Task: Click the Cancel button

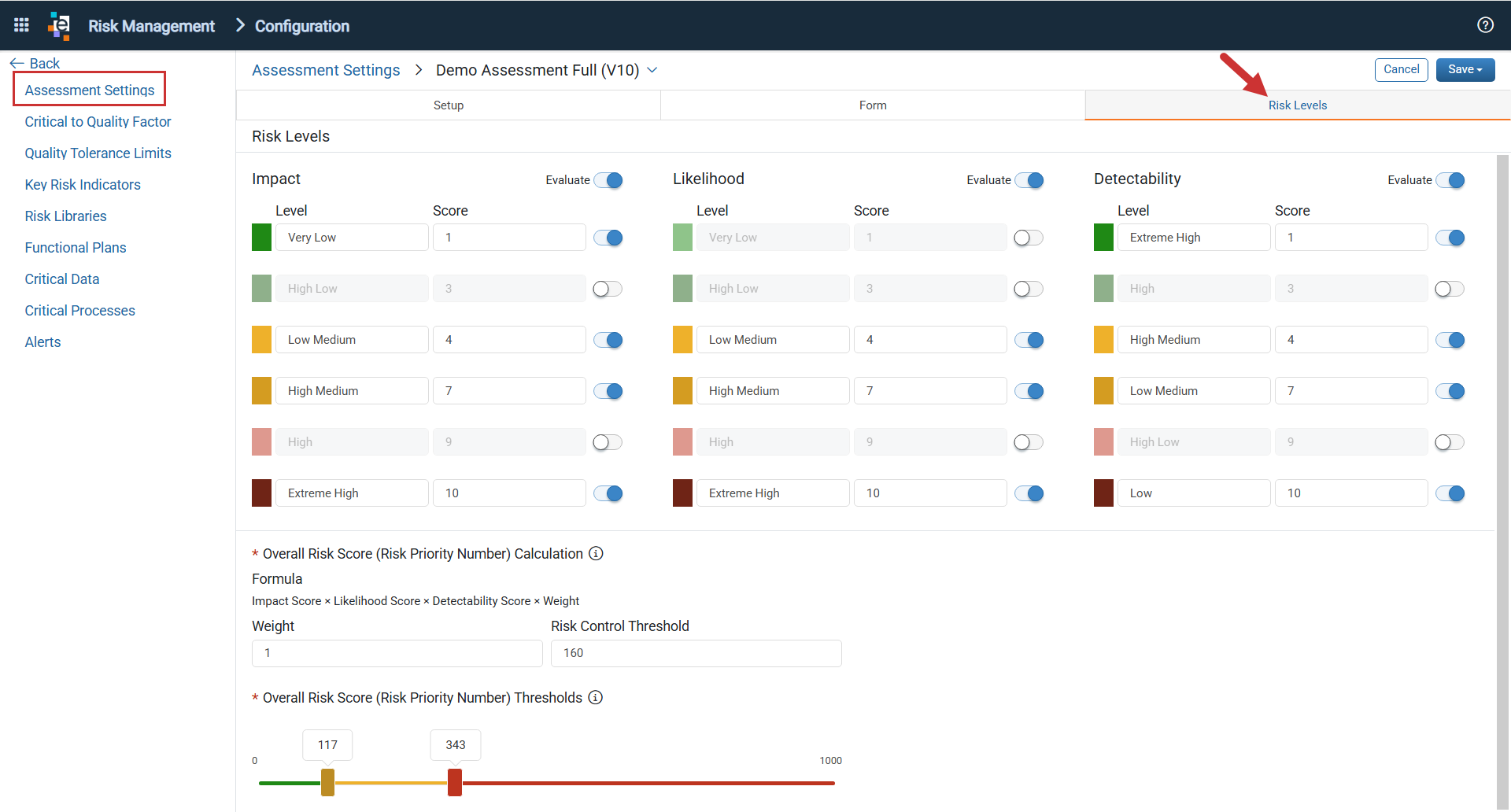Action: point(1402,69)
